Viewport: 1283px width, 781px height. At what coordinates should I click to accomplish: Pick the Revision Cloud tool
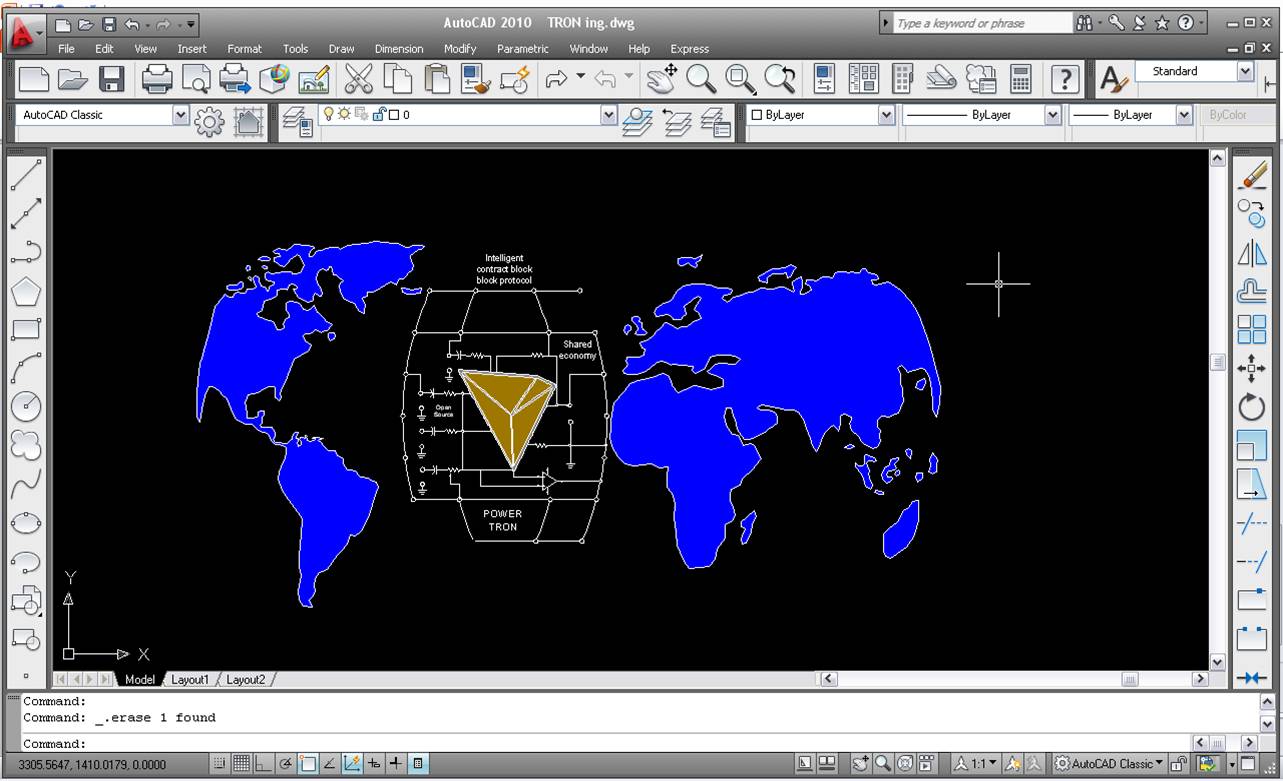[26, 446]
